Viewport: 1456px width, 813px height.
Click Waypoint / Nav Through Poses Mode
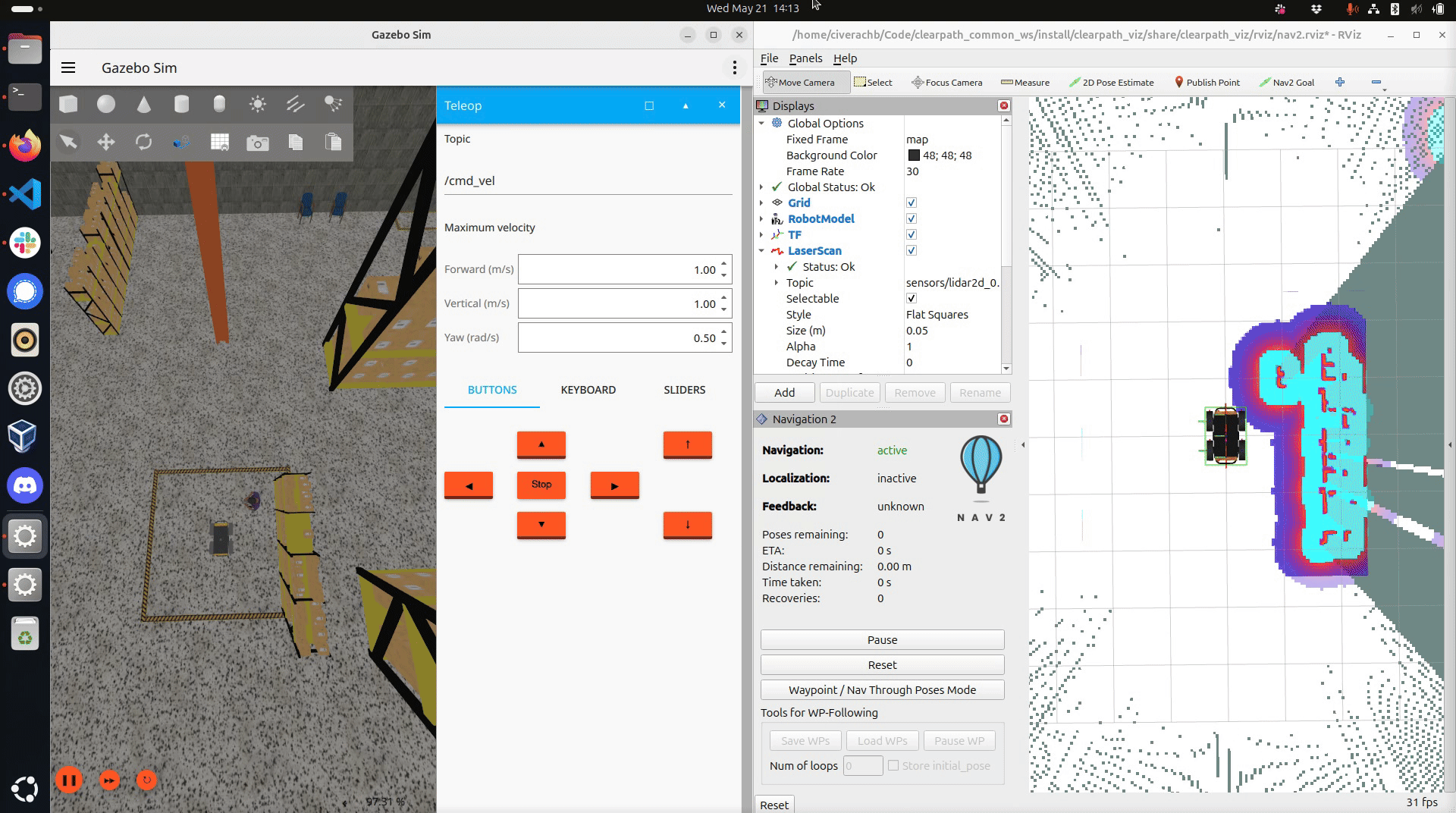pyautogui.click(x=882, y=689)
